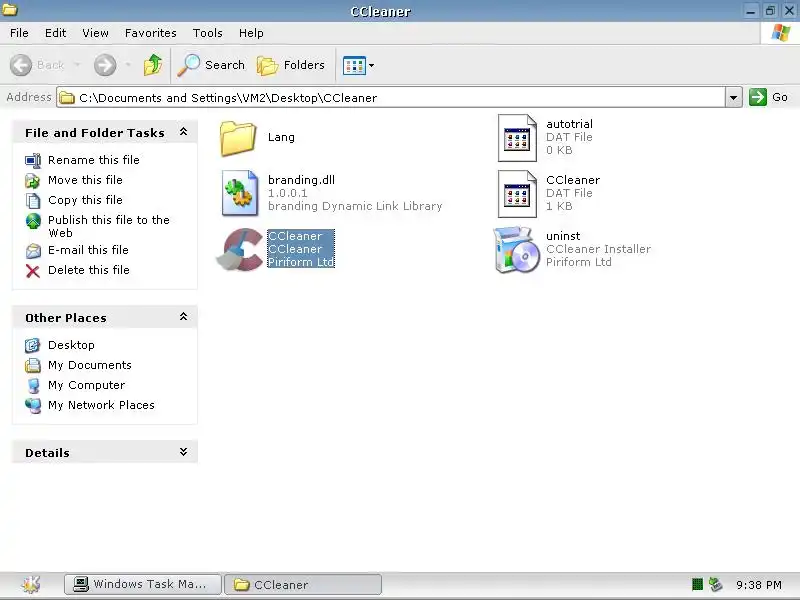Click the Copy this file link
The width and height of the screenshot is (800, 600).
pos(85,200)
